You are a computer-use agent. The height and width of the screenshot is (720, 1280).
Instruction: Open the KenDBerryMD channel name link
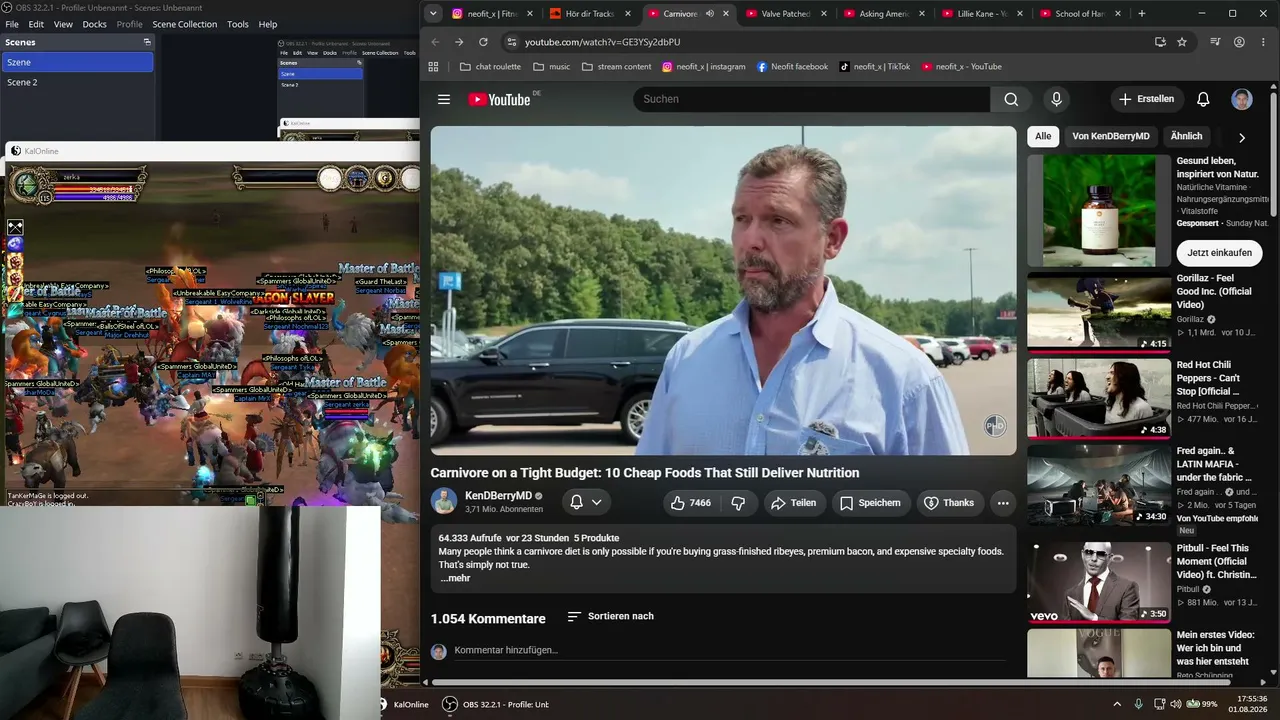(498, 496)
